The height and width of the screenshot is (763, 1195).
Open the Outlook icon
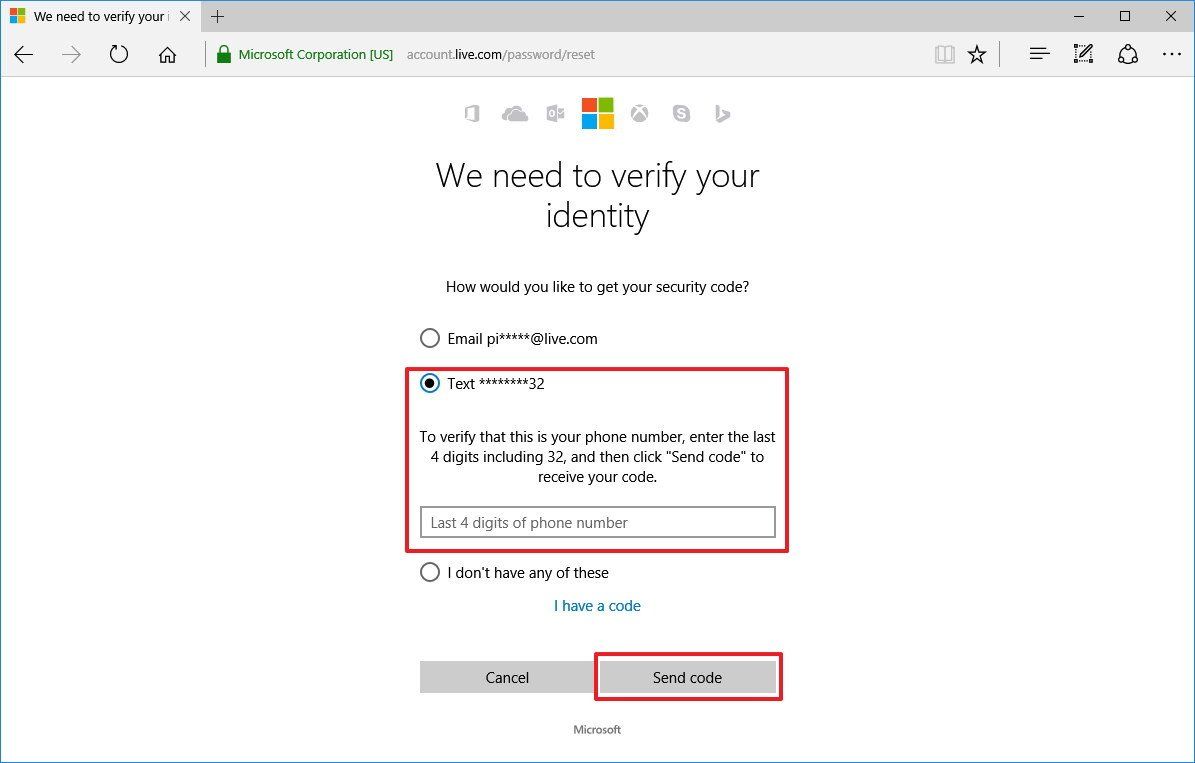coord(555,113)
